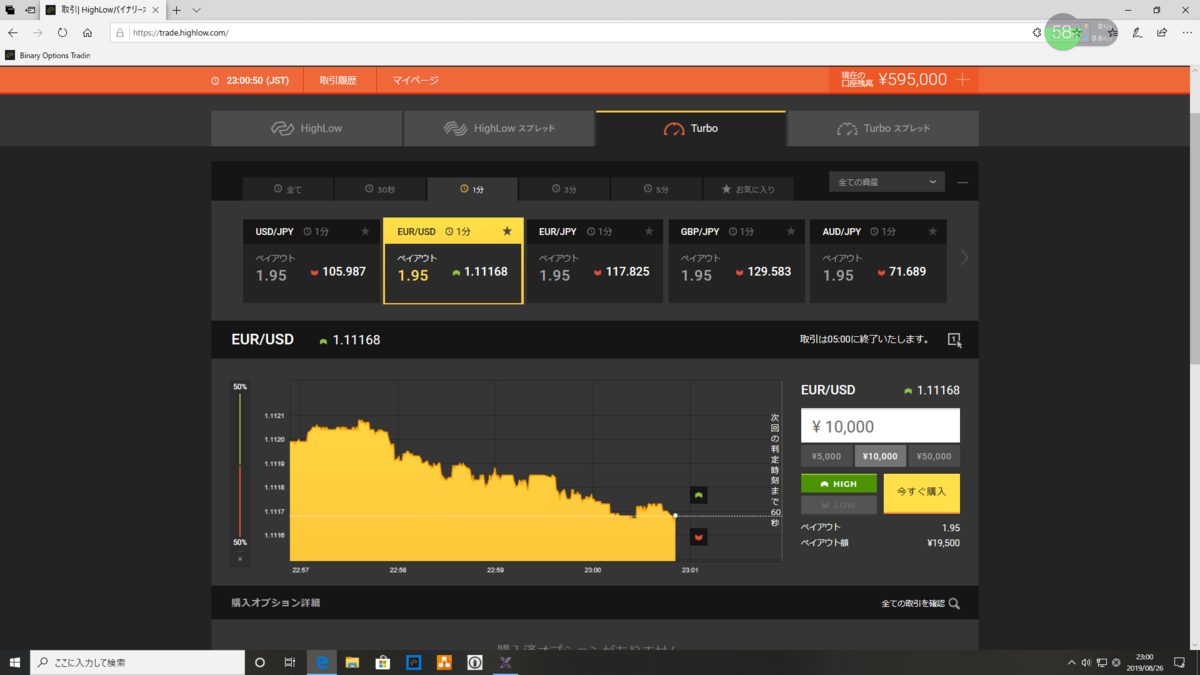Click 全ての取引を確認 to view all trades

click(x=920, y=604)
